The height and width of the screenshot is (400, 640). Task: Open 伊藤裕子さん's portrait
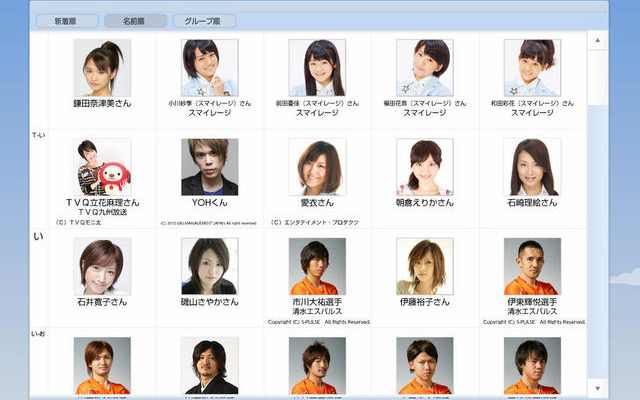(x=425, y=267)
